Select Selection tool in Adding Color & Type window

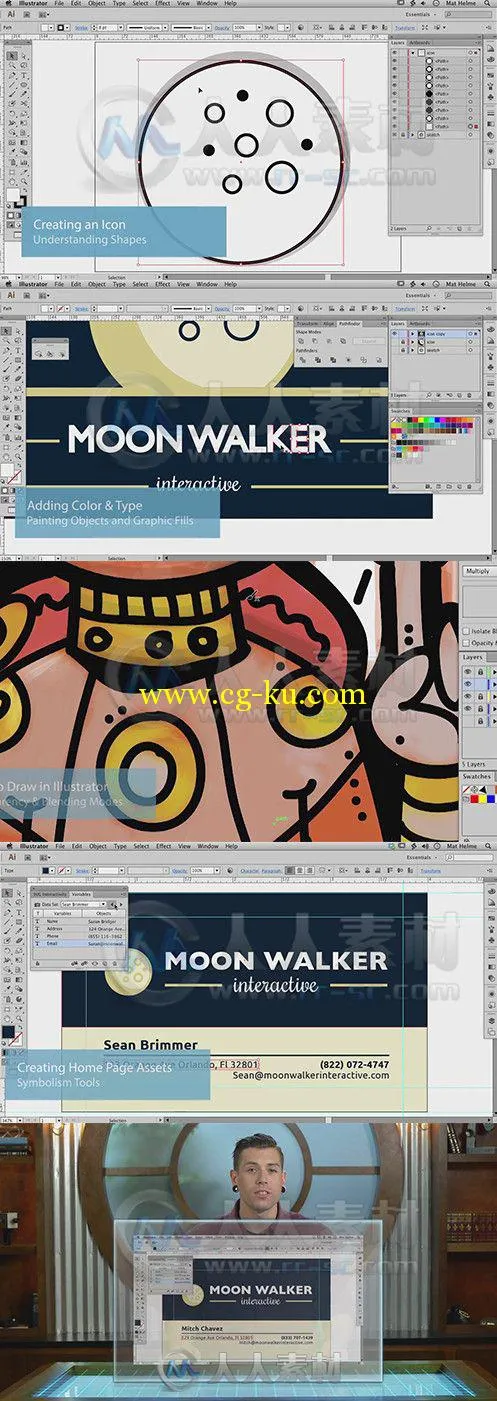[x=7, y=331]
